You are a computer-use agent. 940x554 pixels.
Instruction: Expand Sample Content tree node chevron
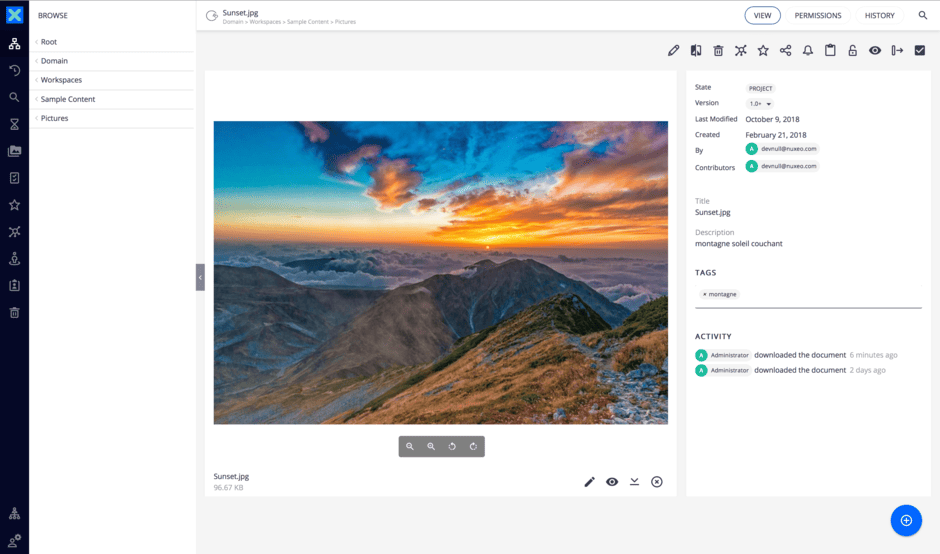click(37, 99)
